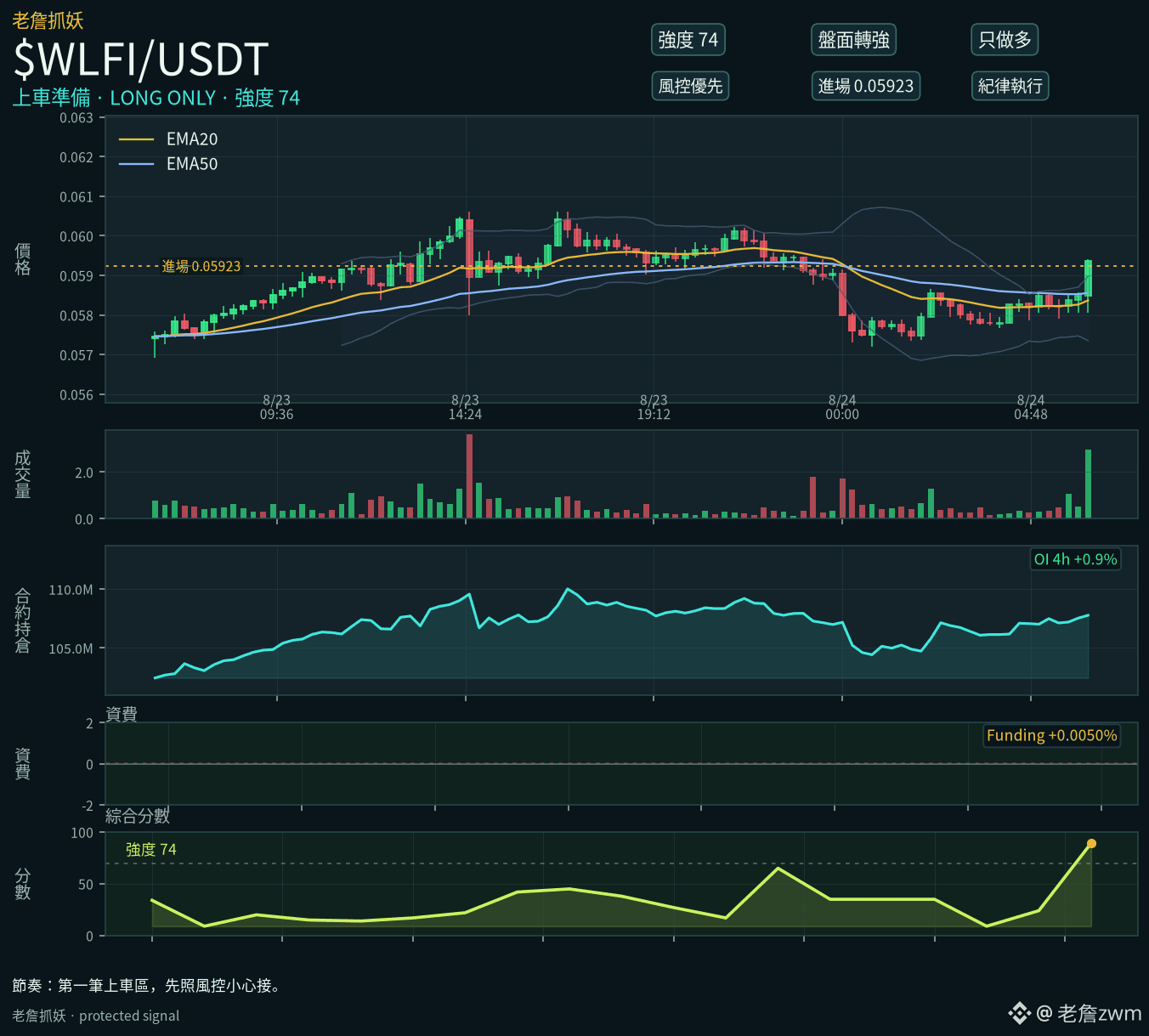This screenshot has height=1036, width=1149.
Task: Click the 強度 74 badge at top
Action: pyautogui.click(x=688, y=40)
